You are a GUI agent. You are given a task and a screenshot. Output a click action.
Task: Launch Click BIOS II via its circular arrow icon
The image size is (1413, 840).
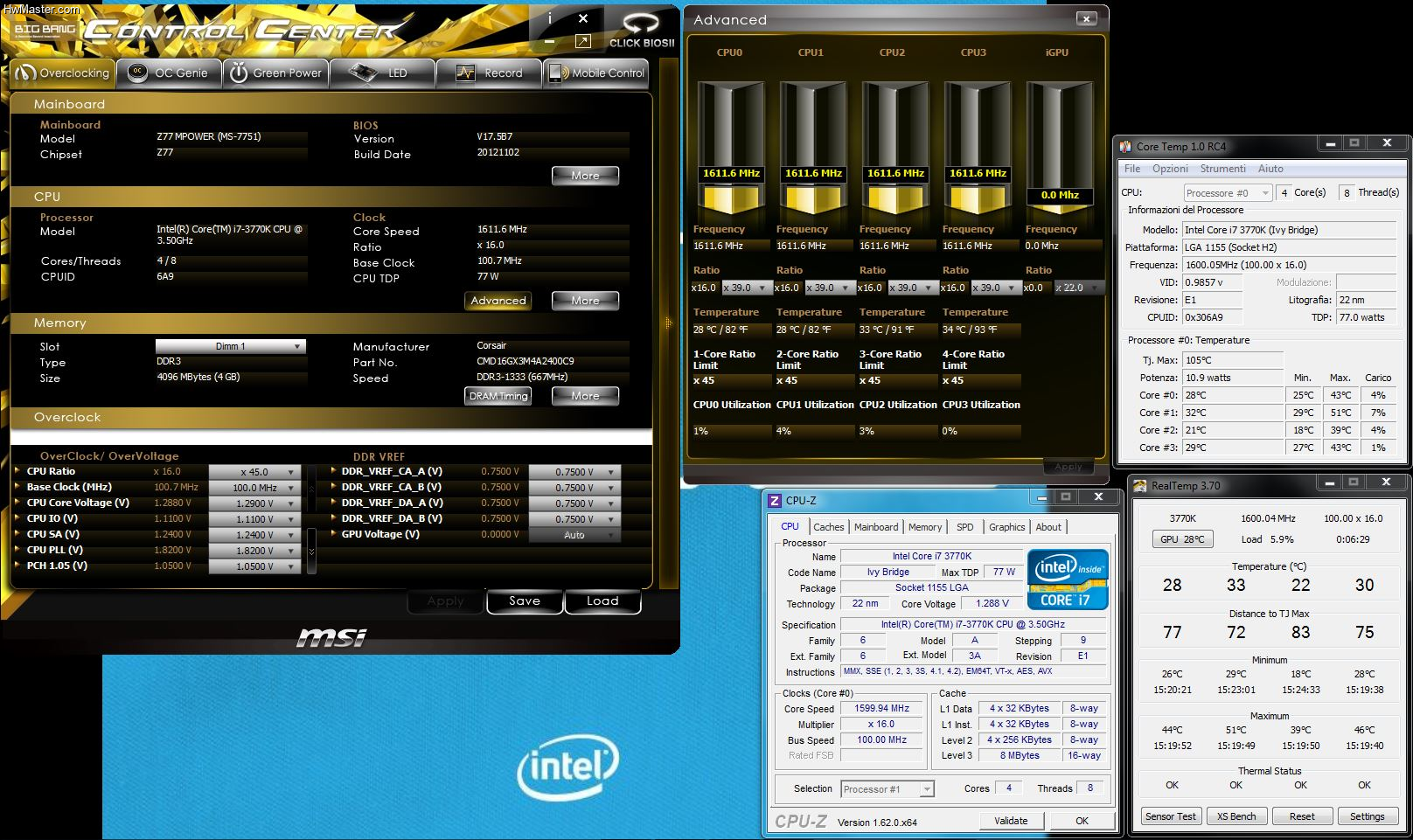pos(641,23)
